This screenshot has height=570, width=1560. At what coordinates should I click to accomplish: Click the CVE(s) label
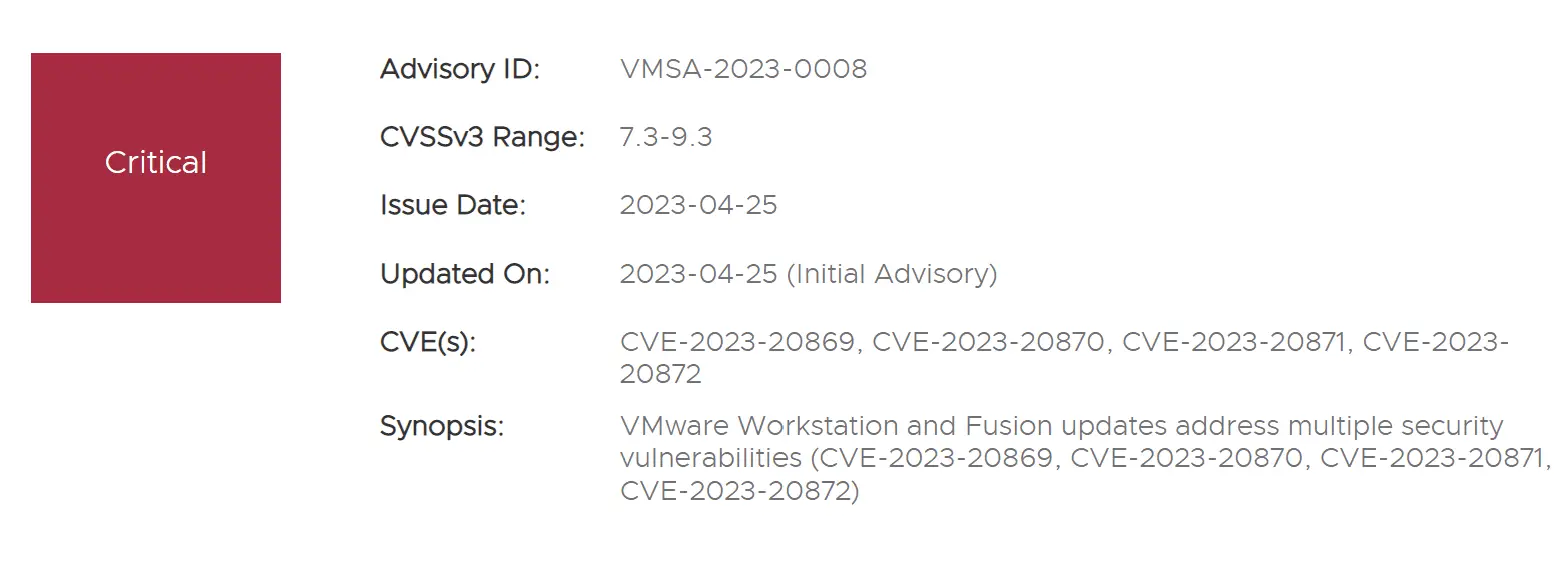(x=428, y=343)
